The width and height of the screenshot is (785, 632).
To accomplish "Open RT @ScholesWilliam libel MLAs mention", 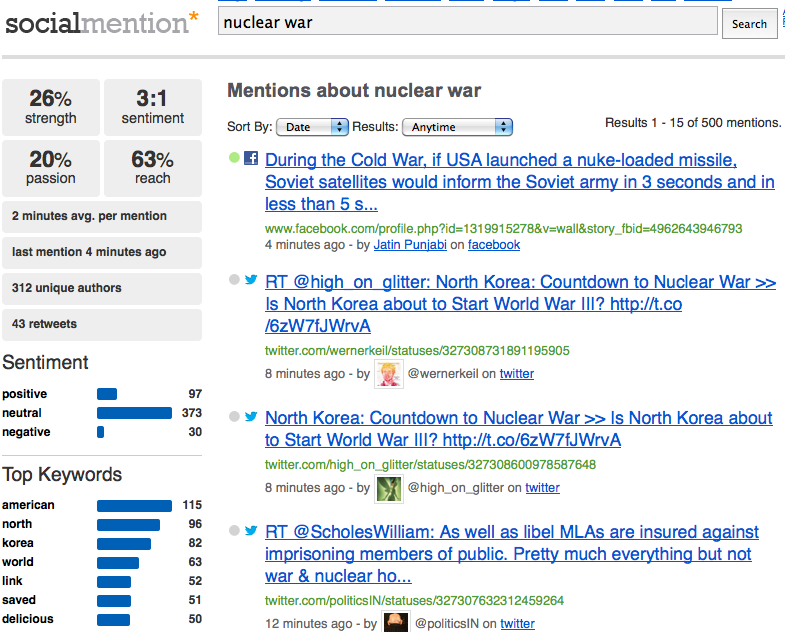I will point(512,554).
